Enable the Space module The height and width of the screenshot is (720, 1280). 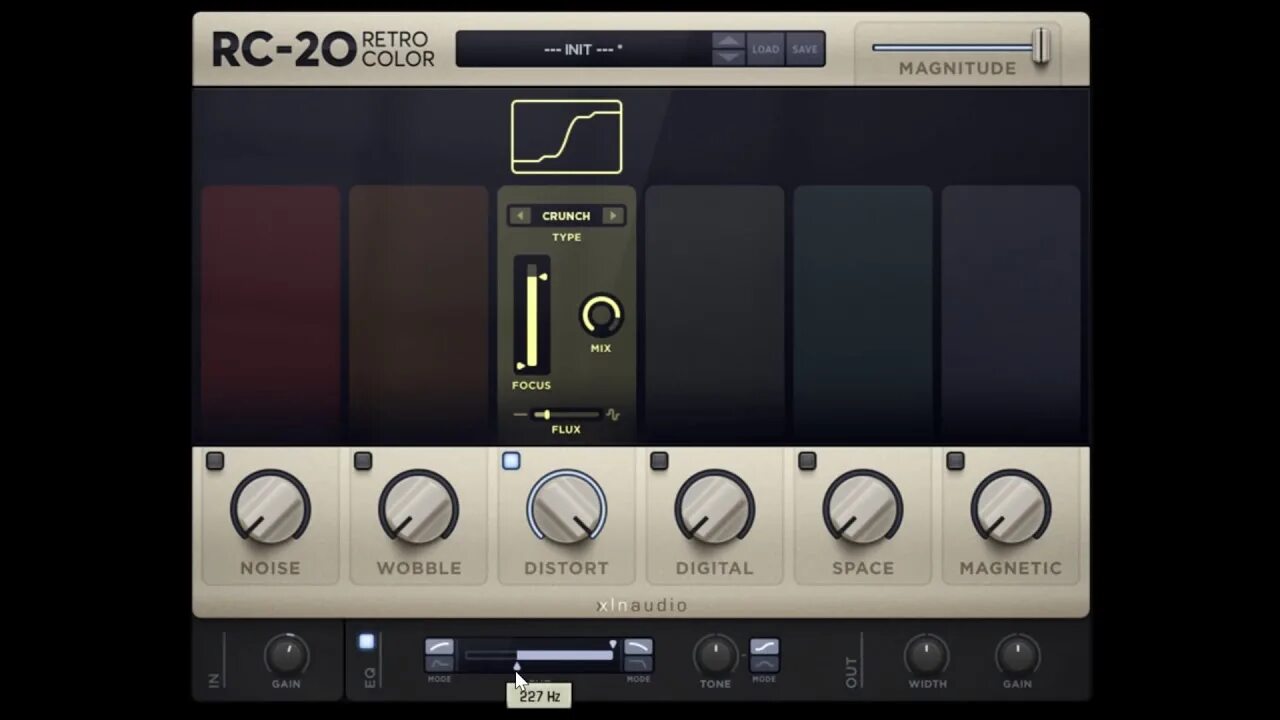pyautogui.click(x=807, y=461)
